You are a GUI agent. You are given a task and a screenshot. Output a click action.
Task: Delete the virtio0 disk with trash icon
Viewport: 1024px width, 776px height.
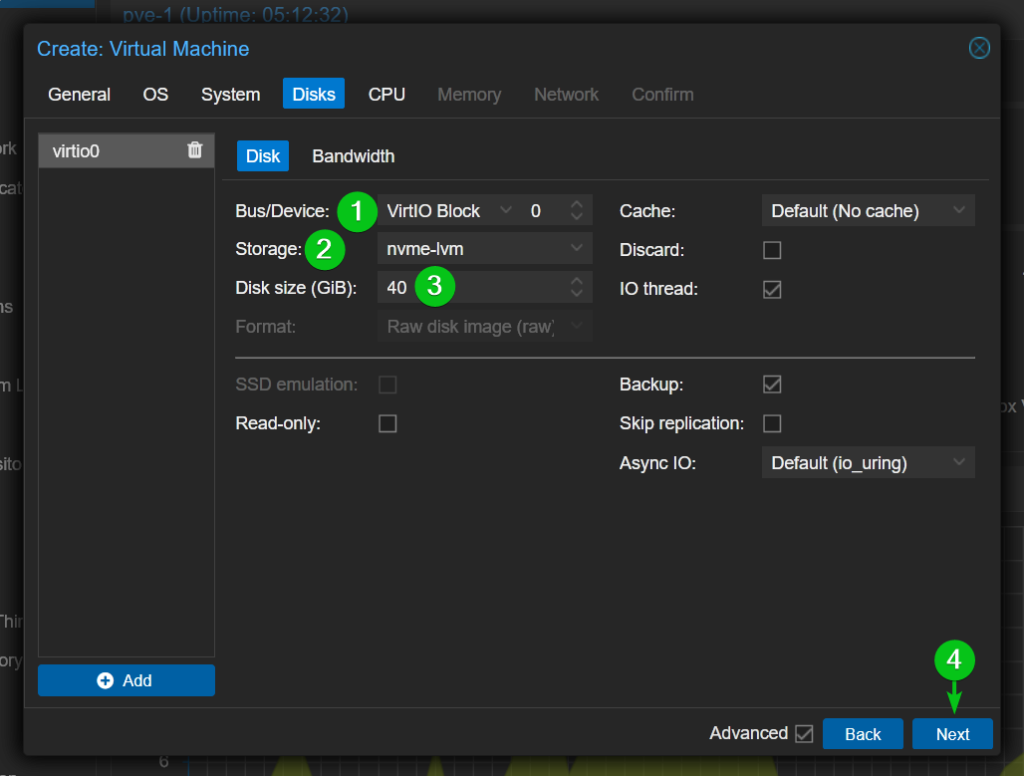(195, 150)
